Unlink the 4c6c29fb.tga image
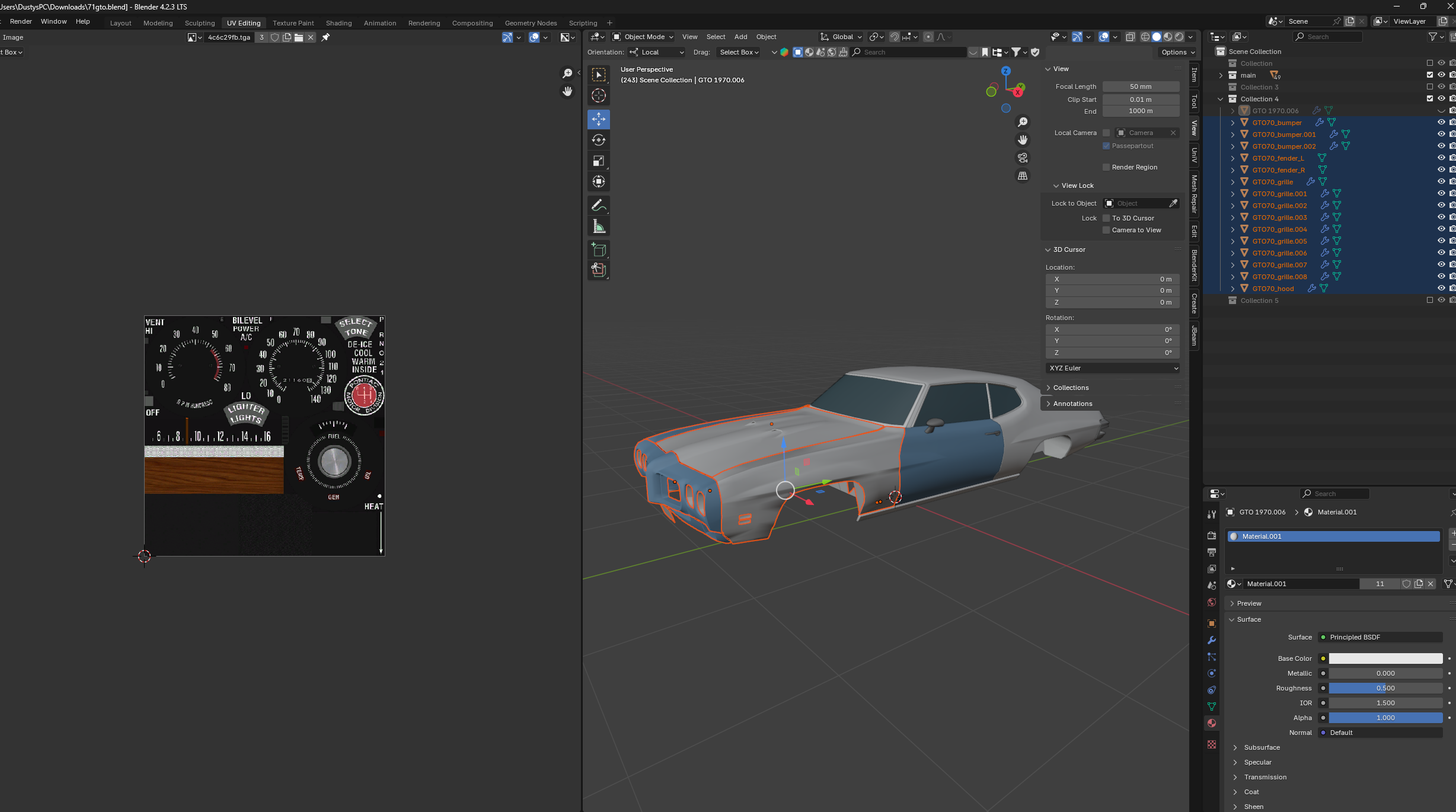This screenshot has width=1456, height=812. tap(311, 37)
